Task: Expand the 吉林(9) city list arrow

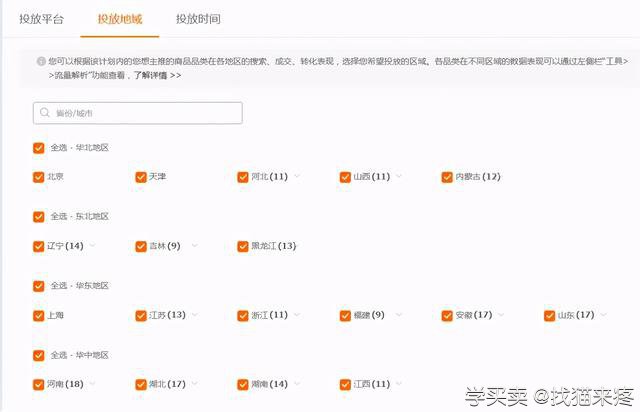Action: (195, 245)
